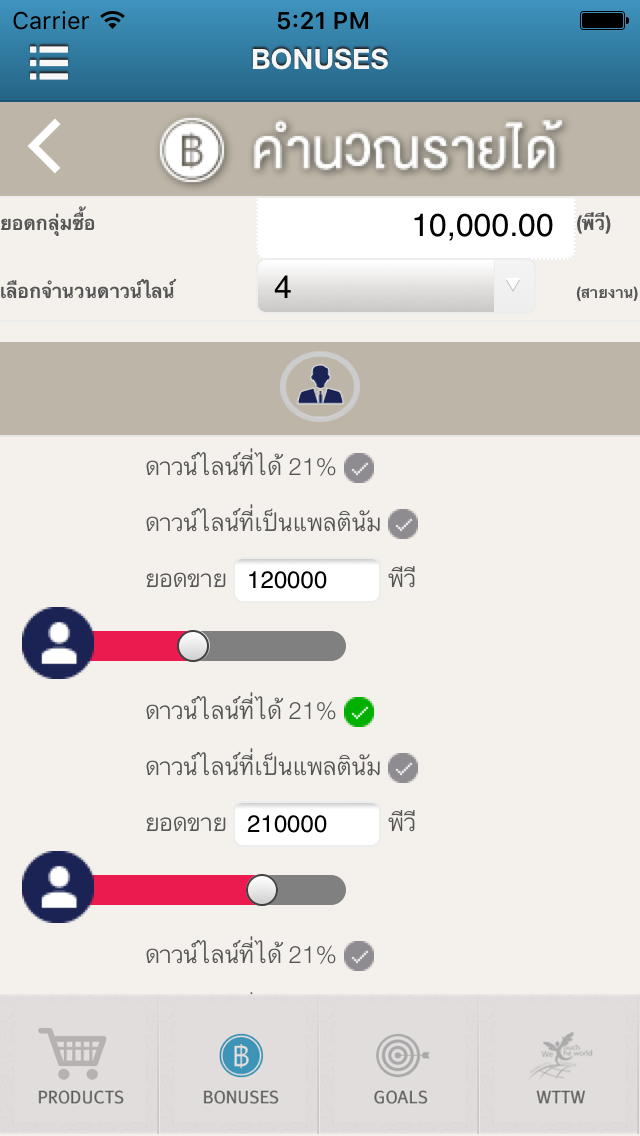
Task: Click the second dark blue person icon
Action: click(x=57, y=887)
